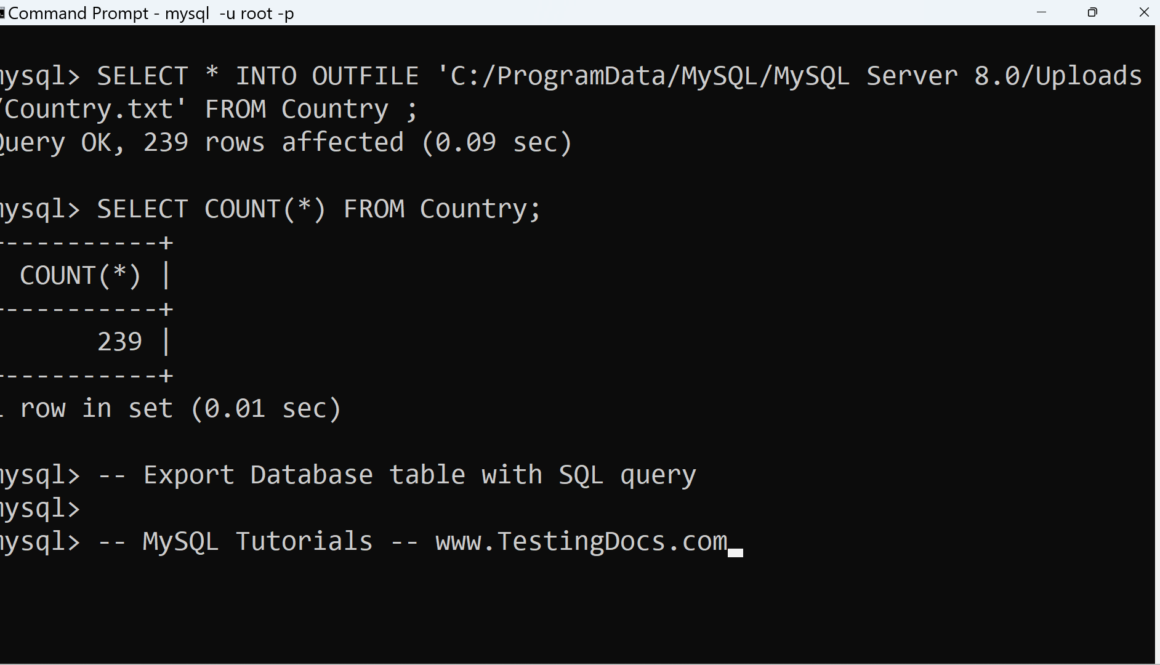Click the 'Export Database table' comment line
The width and height of the screenshot is (1160, 665).
[397, 475]
